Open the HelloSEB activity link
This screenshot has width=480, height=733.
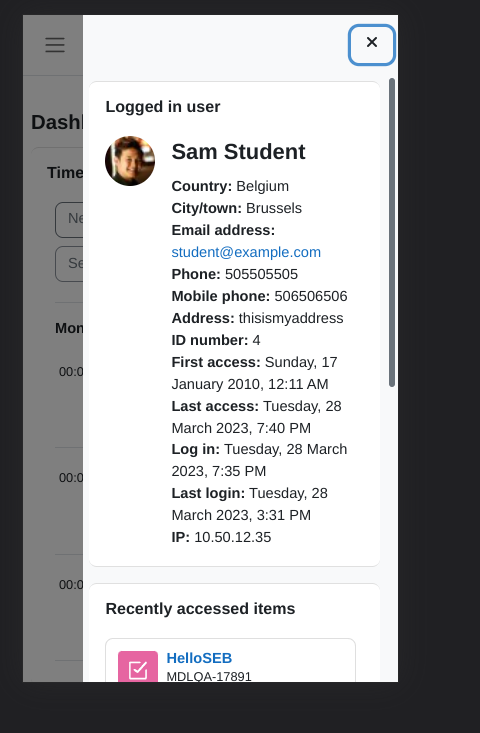[199, 658]
